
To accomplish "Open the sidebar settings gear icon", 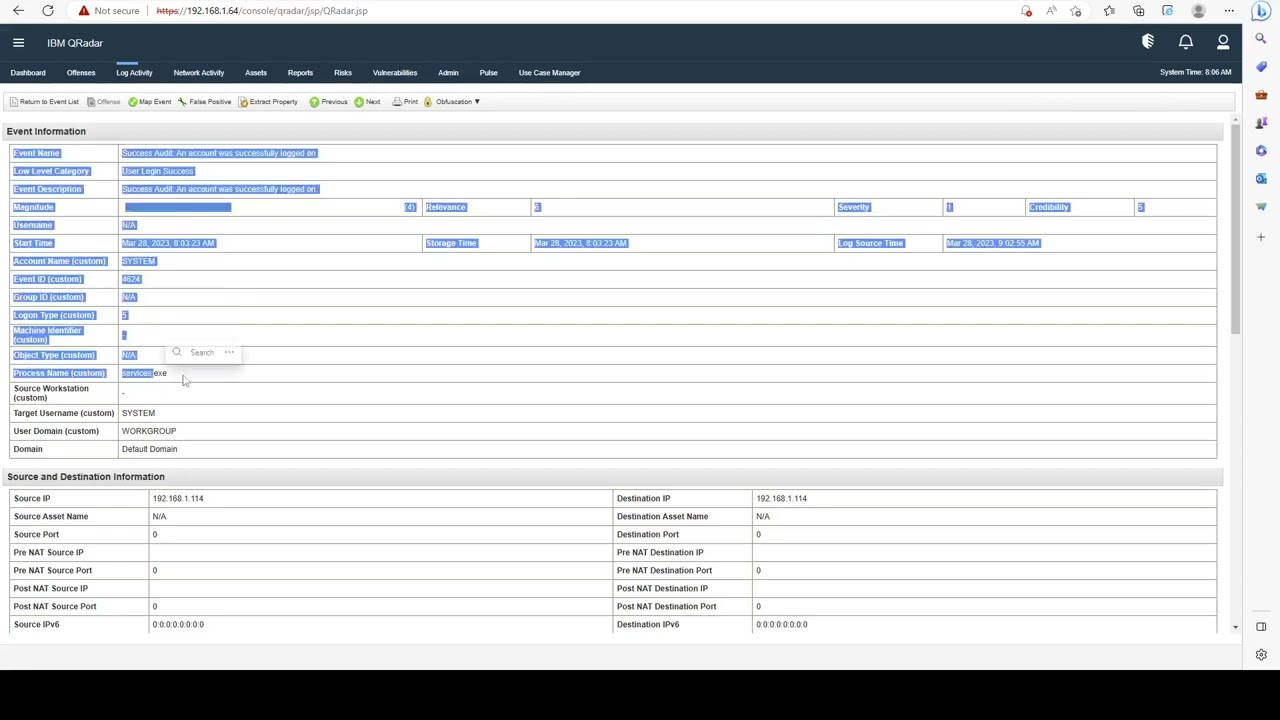I will pos(1261,655).
